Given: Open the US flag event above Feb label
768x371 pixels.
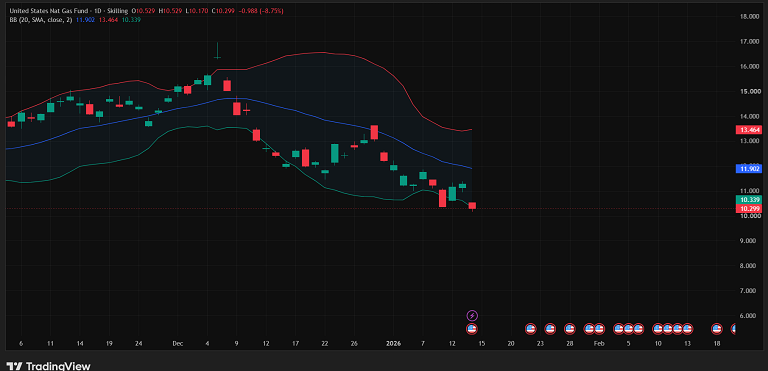Looking at the screenshot, I should [599, 329].
